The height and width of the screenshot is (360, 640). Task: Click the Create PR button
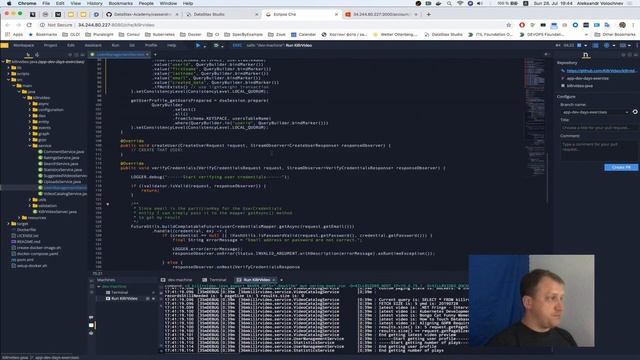[621, 167]
